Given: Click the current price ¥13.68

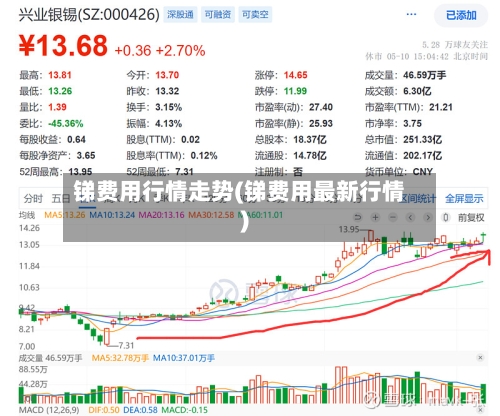Looking at the screenshot, I should point(63,46).
